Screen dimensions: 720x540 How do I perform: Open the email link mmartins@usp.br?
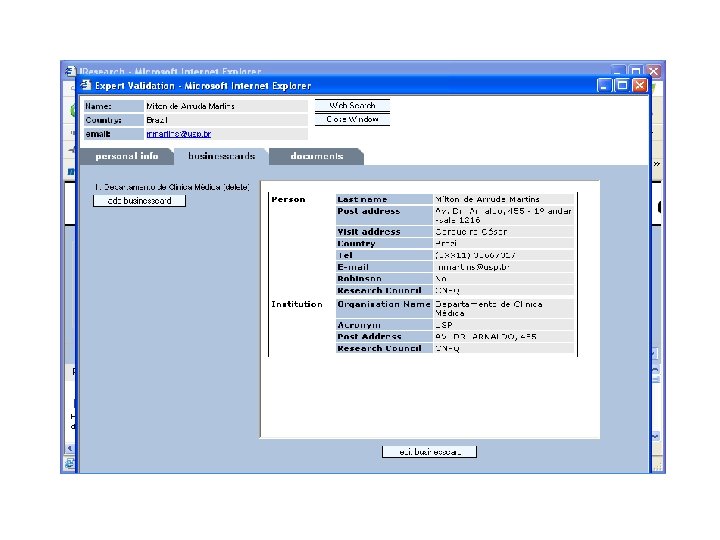(x=179, y=134)
